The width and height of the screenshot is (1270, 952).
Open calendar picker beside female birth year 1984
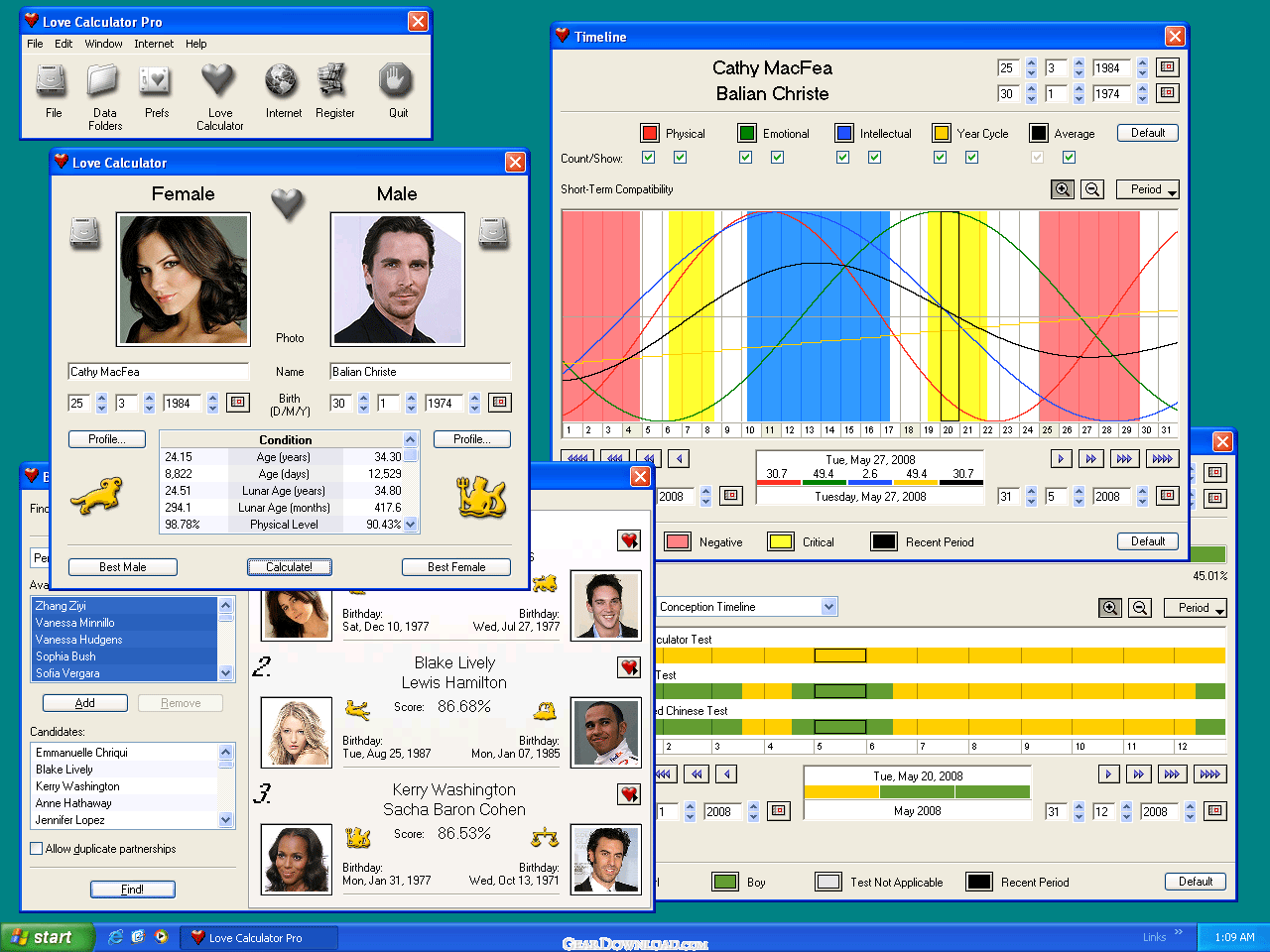[x=237, y=403]
